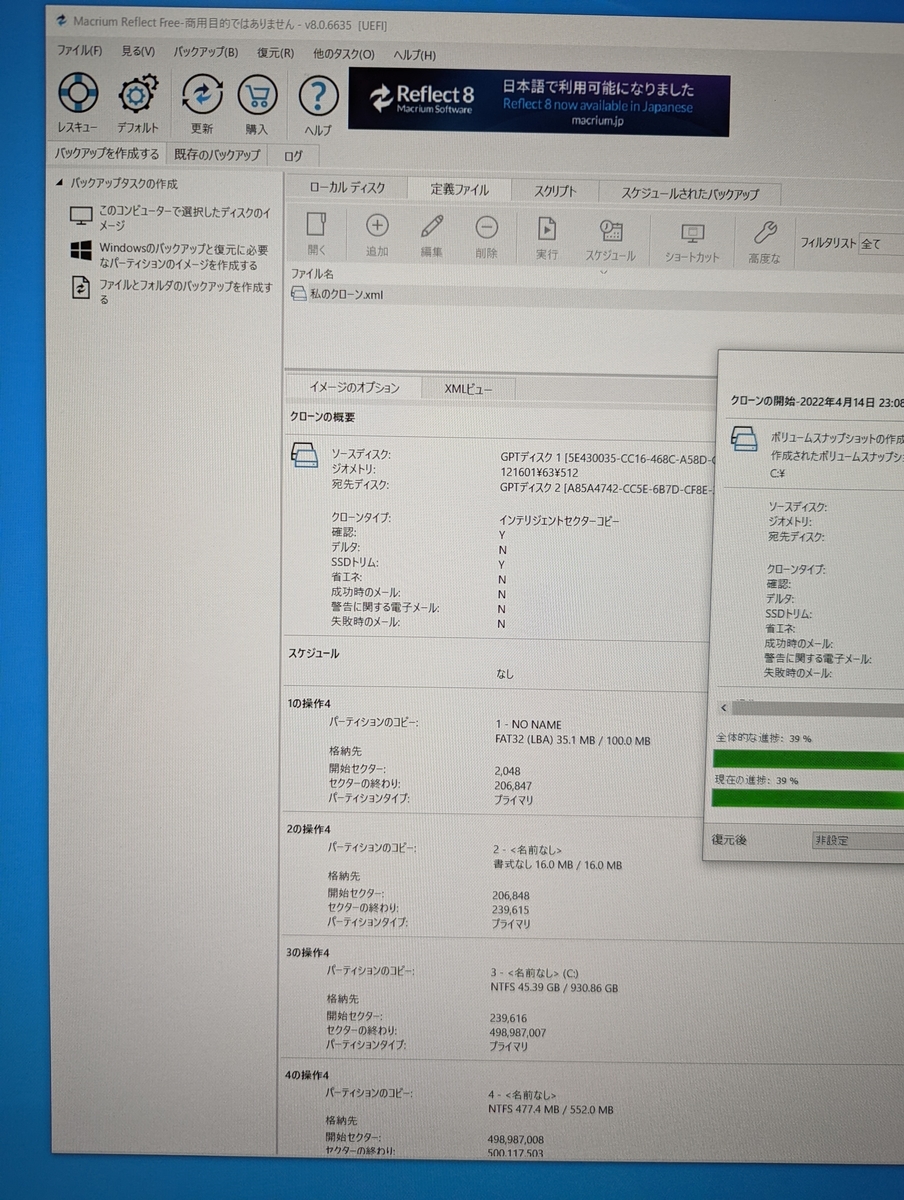Open the 見る(V) menu

coord(138,52)
